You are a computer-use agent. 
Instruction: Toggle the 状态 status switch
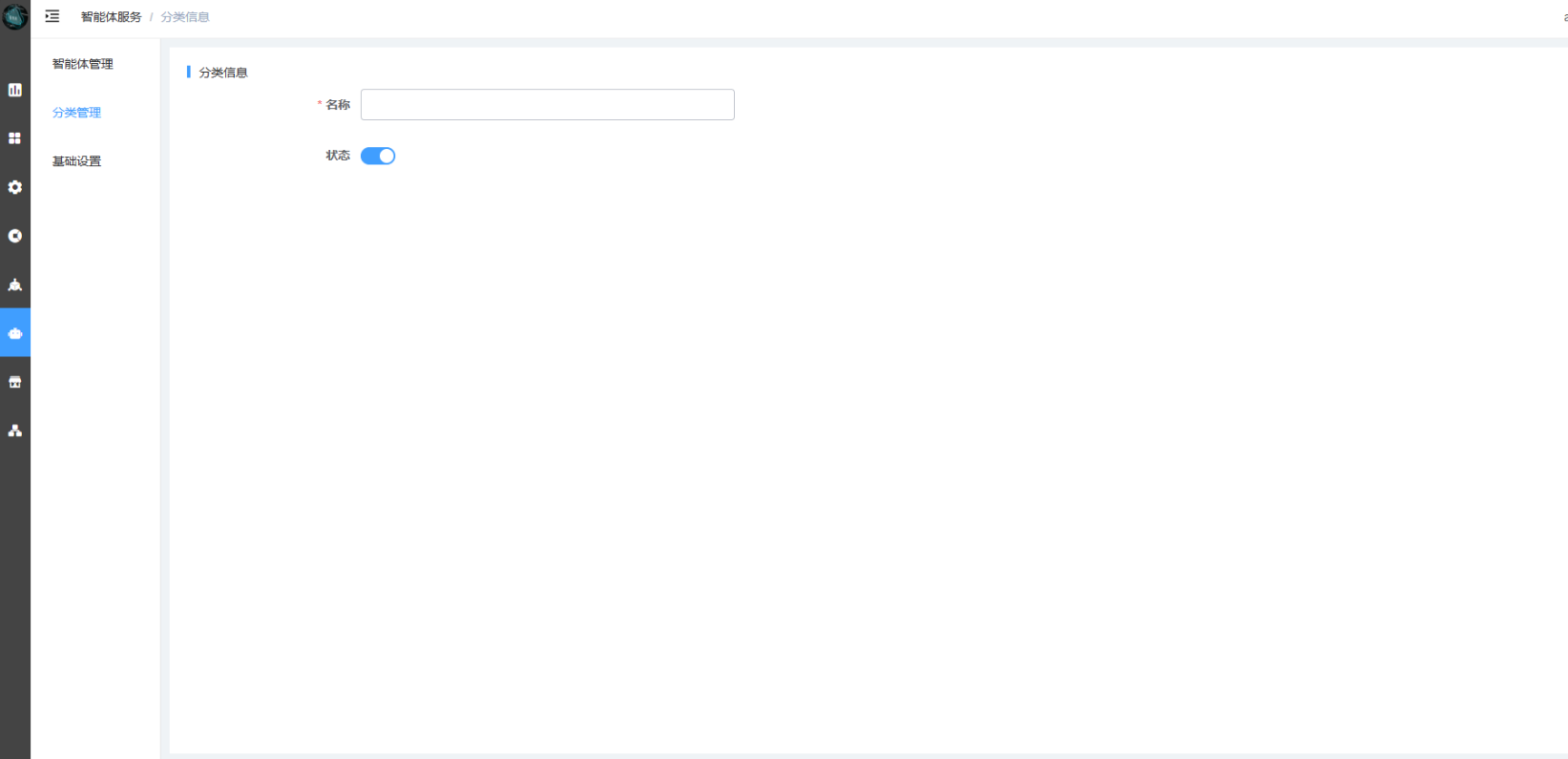point(378,156)
